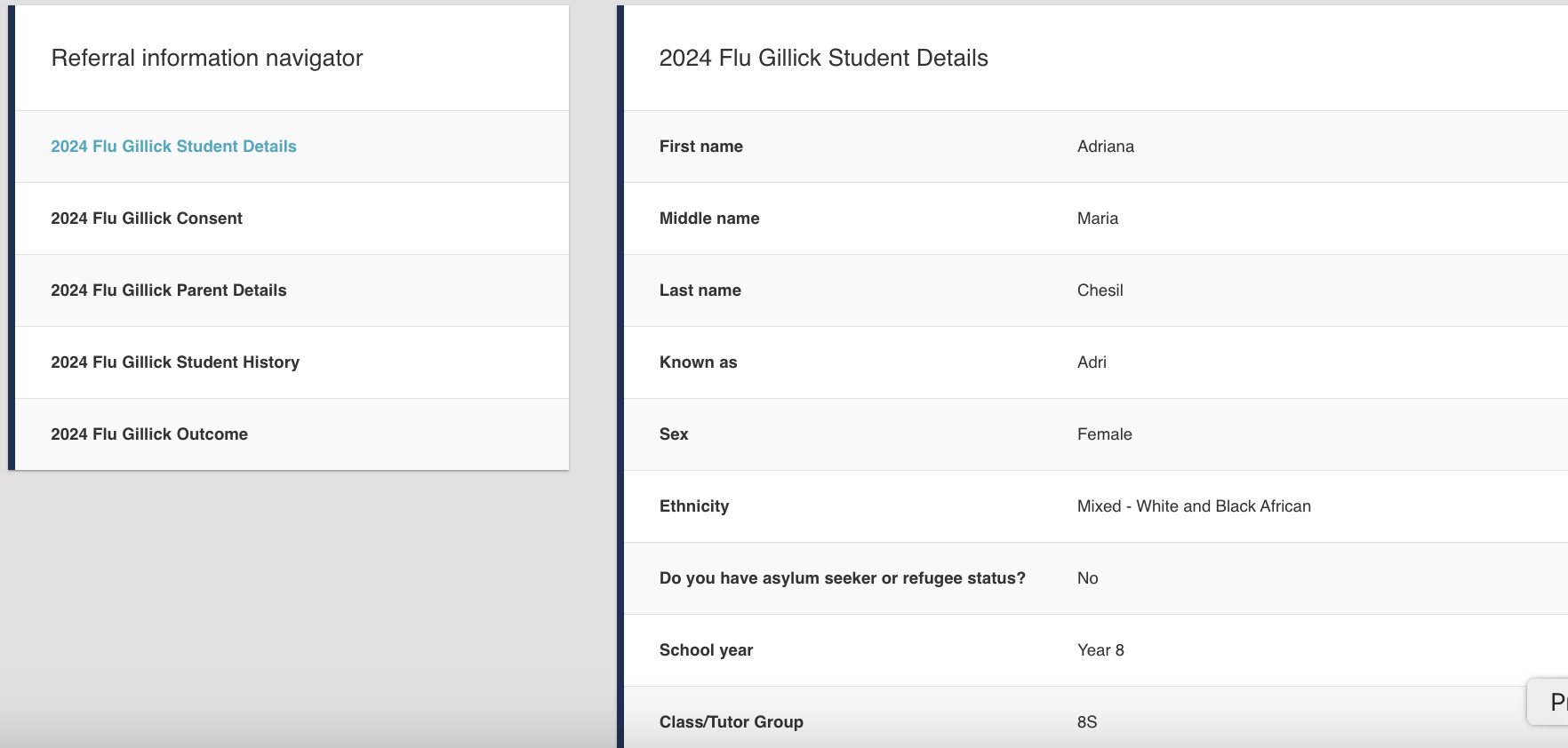This screenshot has width=1568, height=748.
Task: Click the Referral information navigator heading
Action: pos(207,59)
